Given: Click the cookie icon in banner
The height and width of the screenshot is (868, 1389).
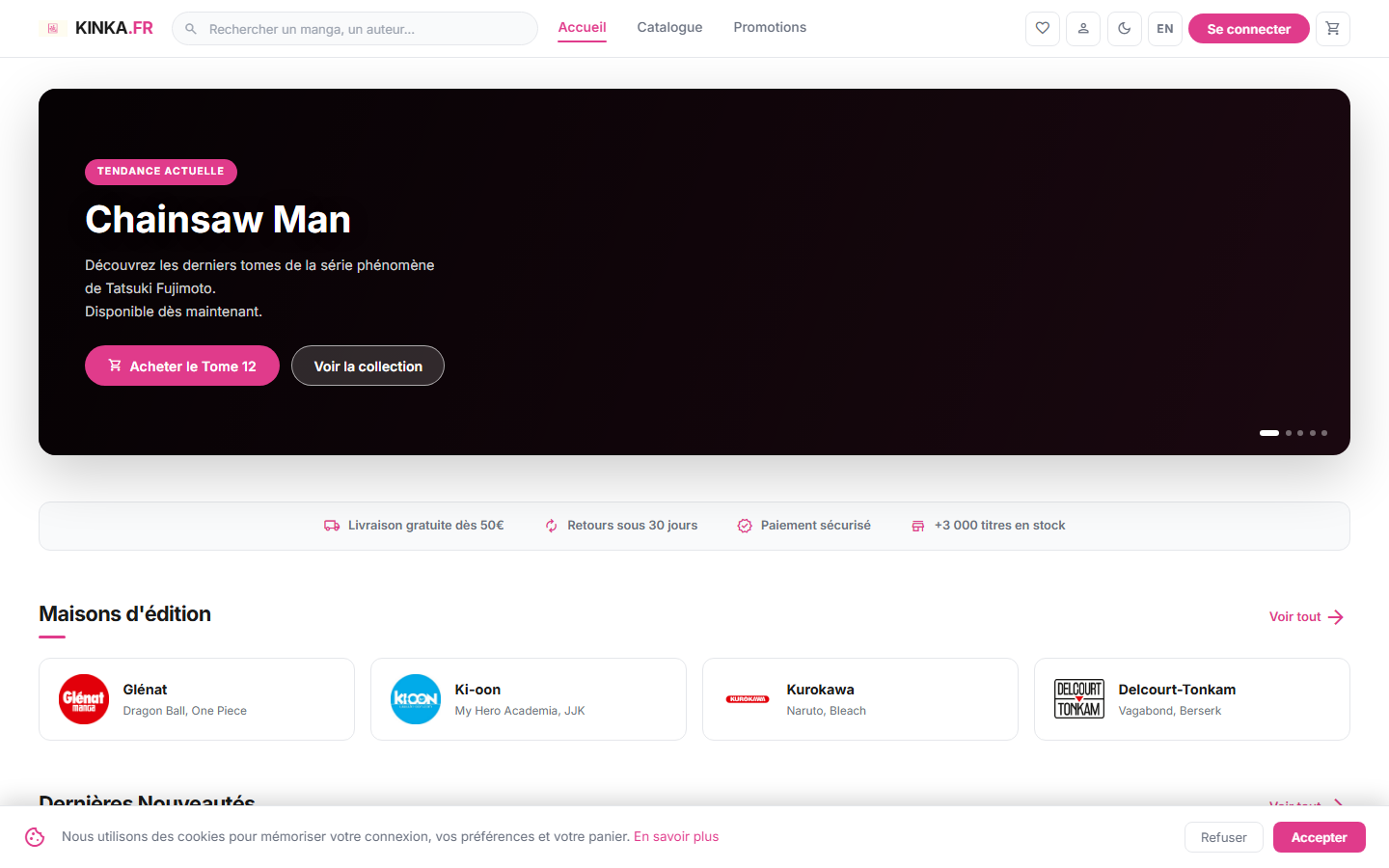Looking at the screenshot, I should point(35,837).
